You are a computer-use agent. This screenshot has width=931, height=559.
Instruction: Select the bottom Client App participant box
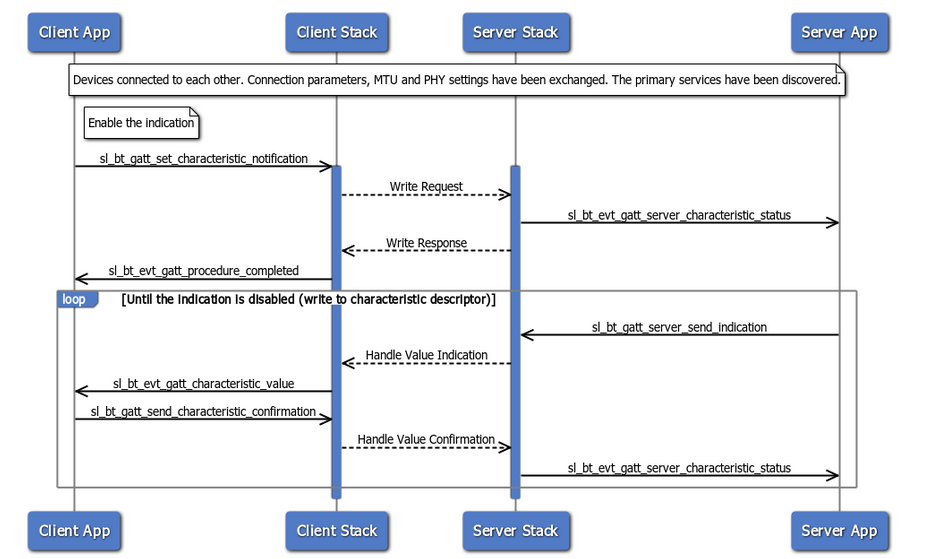coord(74,530)
